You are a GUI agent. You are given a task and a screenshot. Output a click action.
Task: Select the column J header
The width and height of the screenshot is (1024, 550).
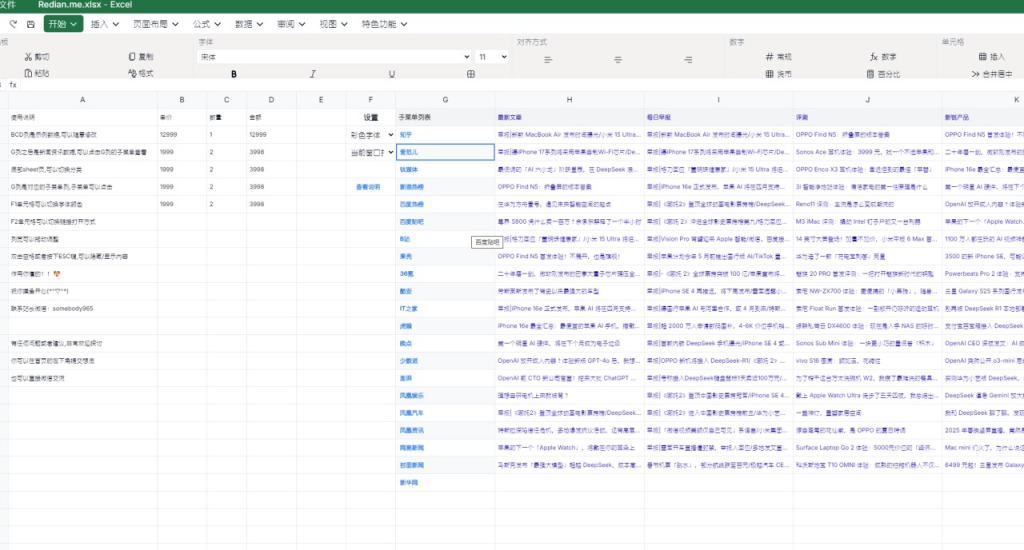coord(867,100)
